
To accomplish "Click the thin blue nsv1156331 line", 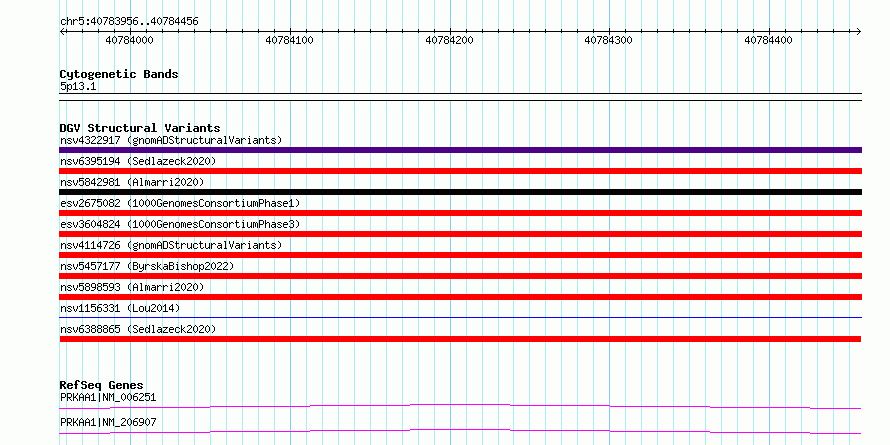I will pos(460,318).
